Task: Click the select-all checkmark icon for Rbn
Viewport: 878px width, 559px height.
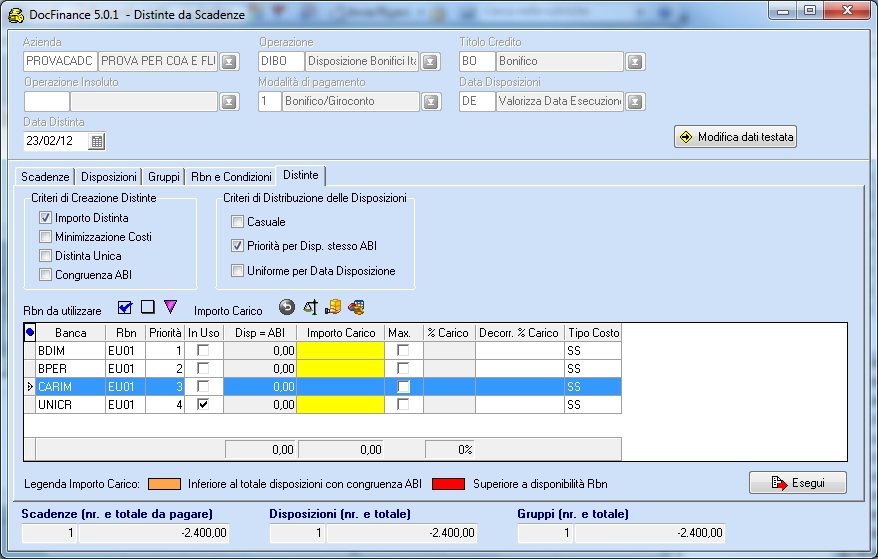Action: coord(125,308)
